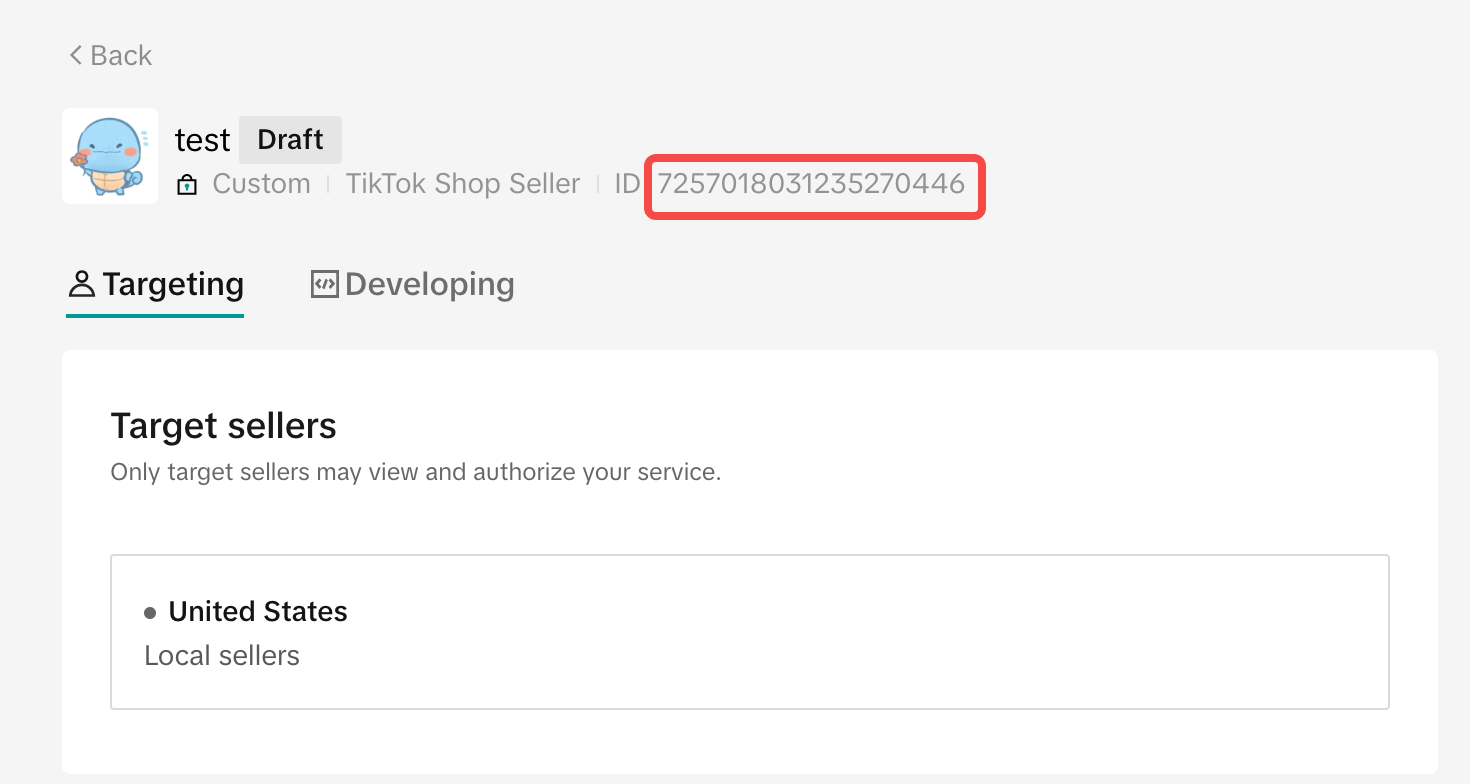Open the Developing tab label

(430, 285)
